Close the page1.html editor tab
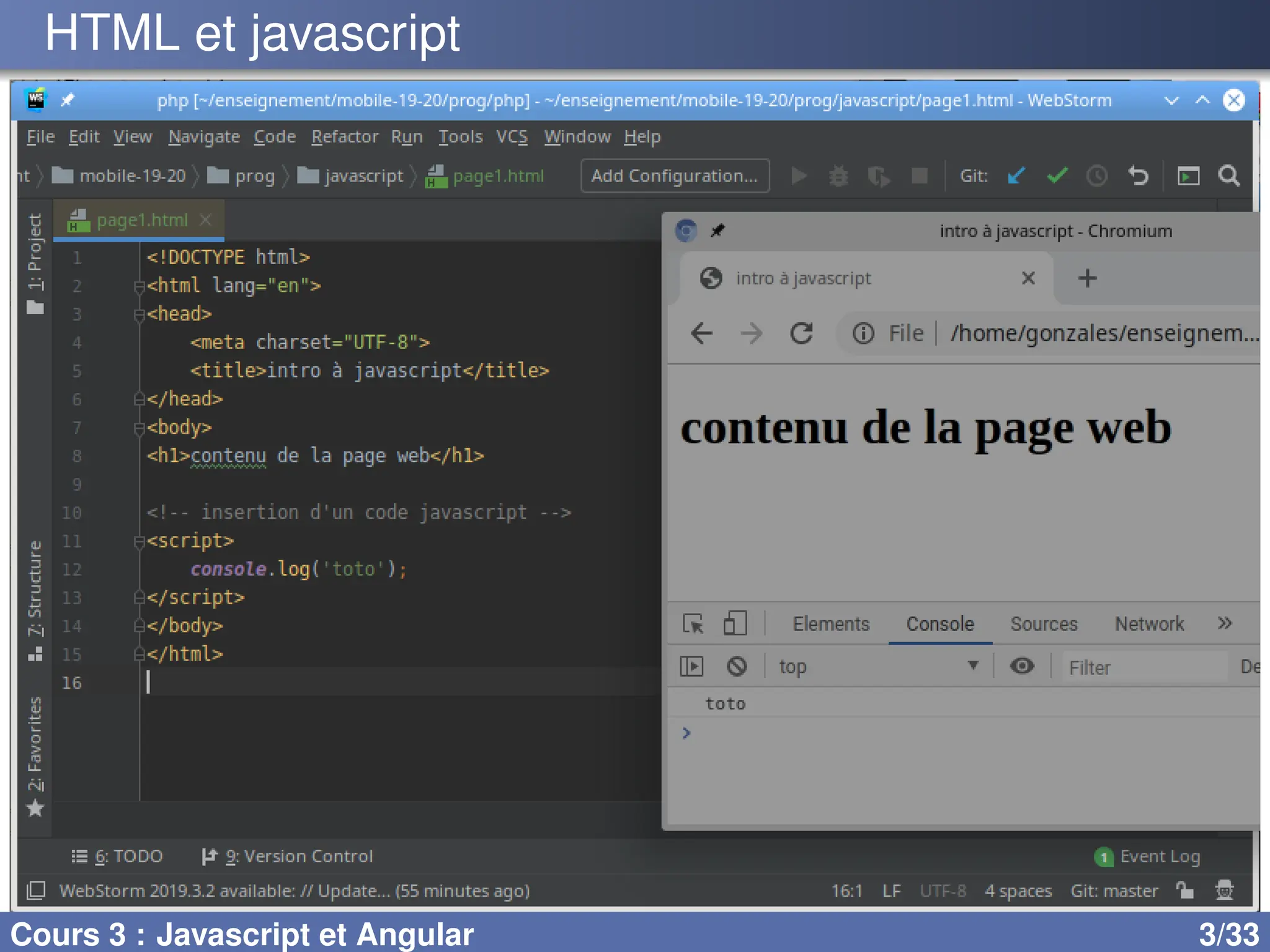The image size is (1270, 952). pos(206,220)
